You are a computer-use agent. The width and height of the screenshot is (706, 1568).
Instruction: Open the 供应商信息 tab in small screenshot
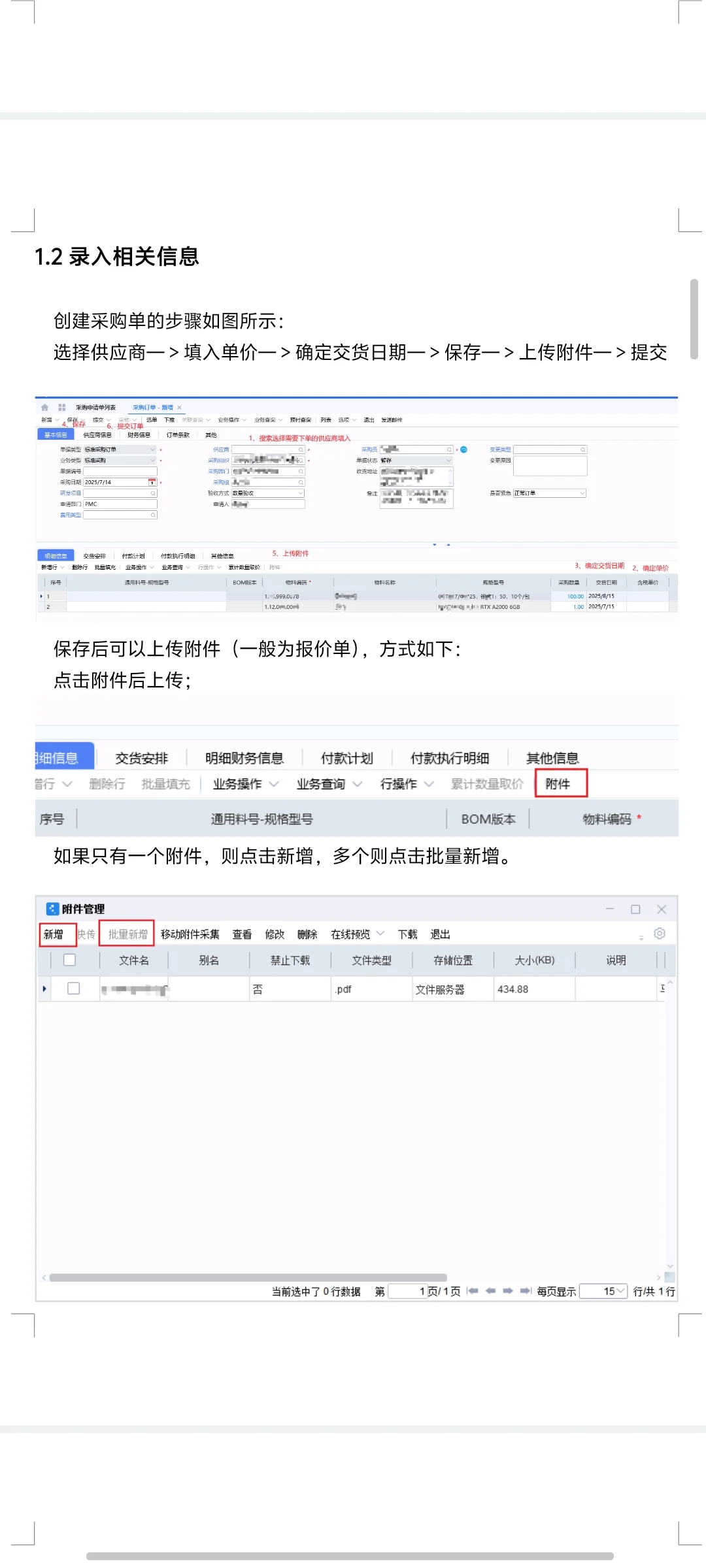pos(97,435)
